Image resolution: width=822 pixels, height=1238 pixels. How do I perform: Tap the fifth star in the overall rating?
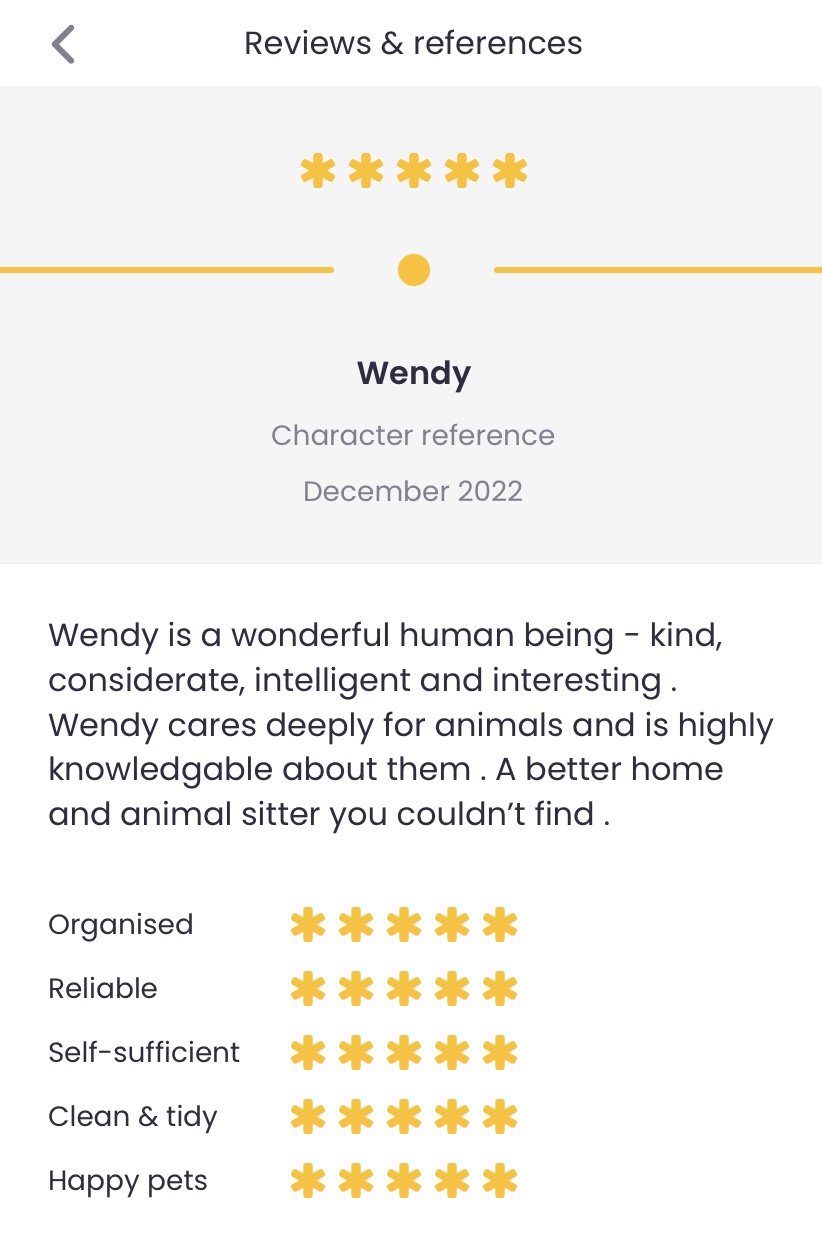click(510, 171)
